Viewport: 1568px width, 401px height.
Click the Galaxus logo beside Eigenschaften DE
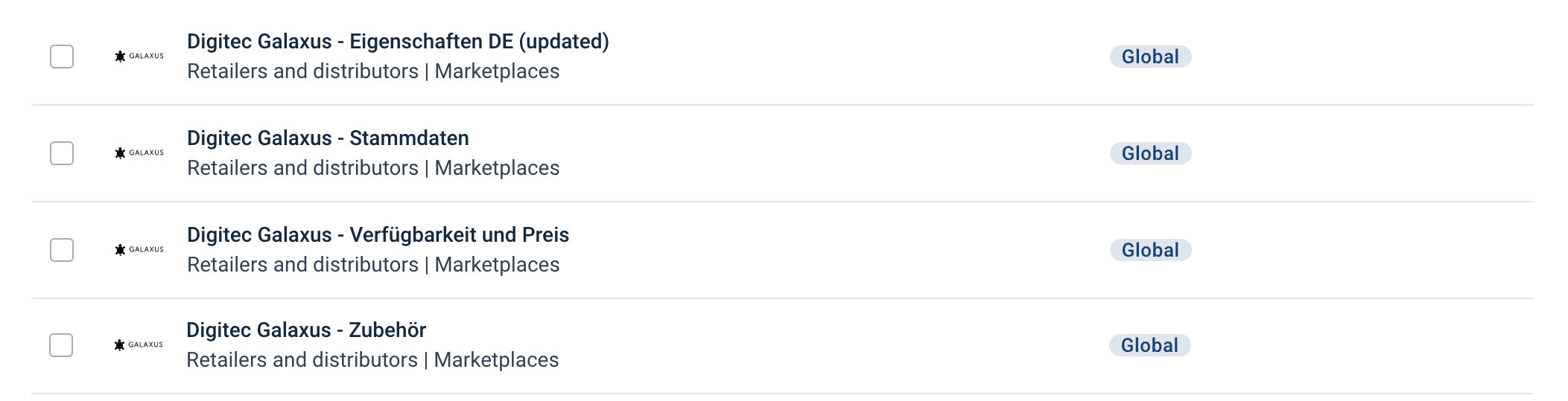coord(139,57)
